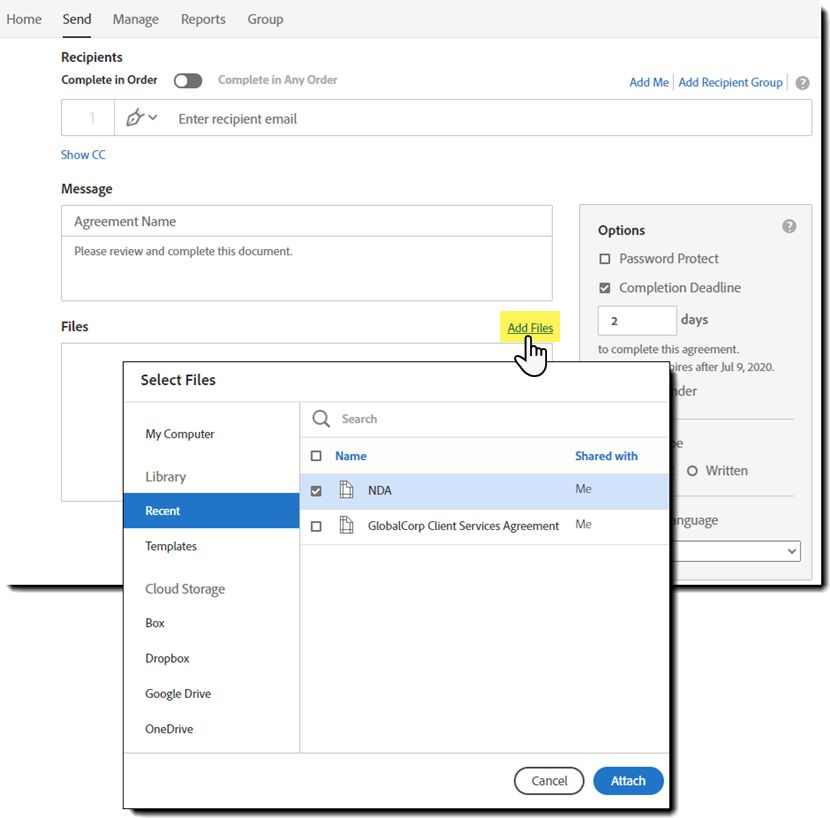830x818 pixels.
Task: Click the Attach button
Action: pos(628,781)
